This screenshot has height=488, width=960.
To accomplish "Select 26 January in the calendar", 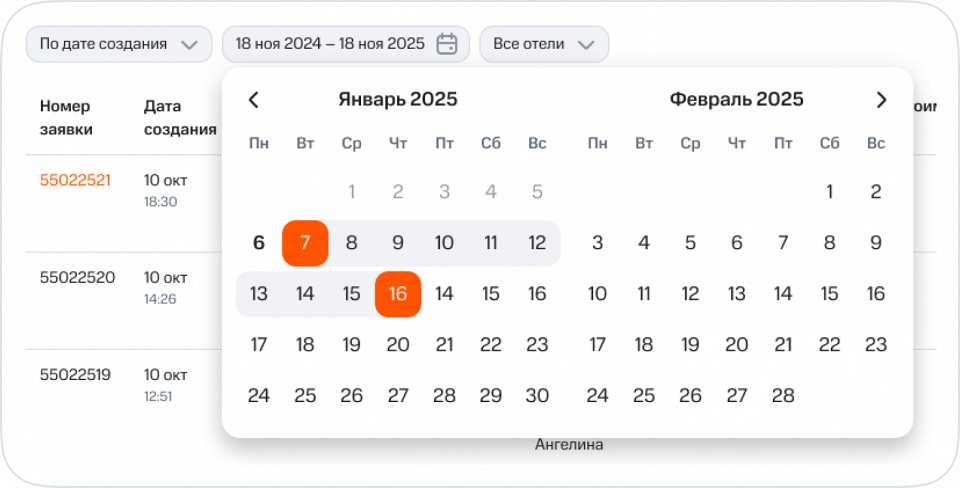I will (x=351, y=396).
